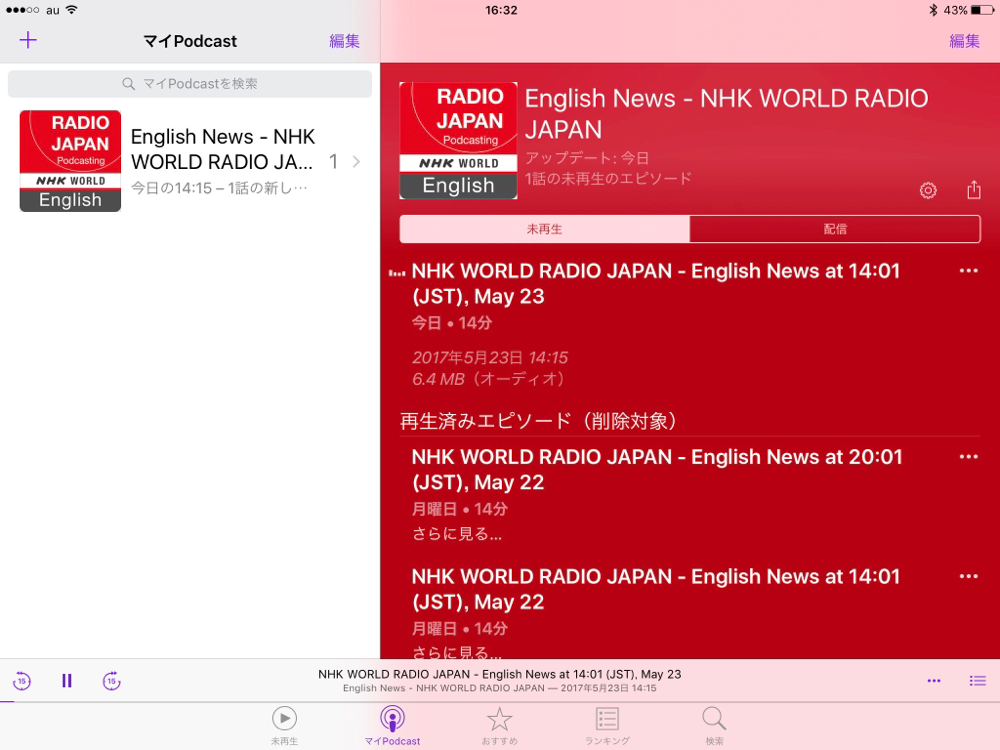Tap the plus icon to add a podcast
This screenshot has width=1000, height=750.
(x=28, y=40)
